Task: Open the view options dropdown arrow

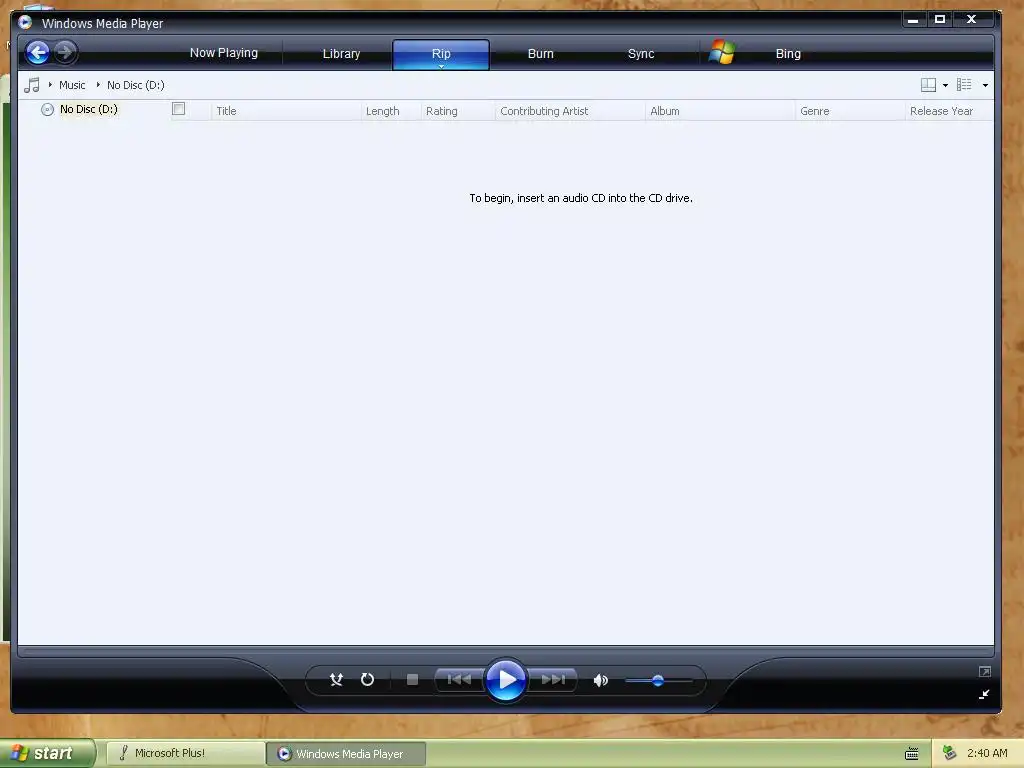Action: (x=985, y=86)
